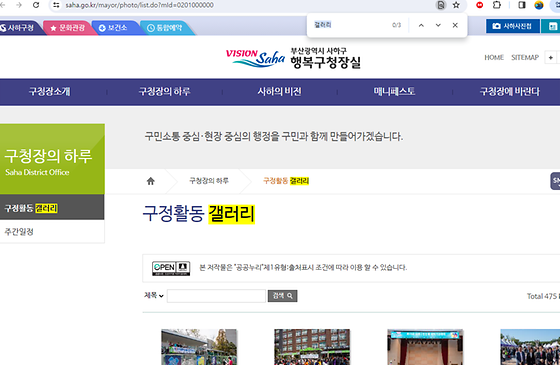The height and width of the screenshot is (365, 560).
Task: Click the translate page icon in address bar
Action: [441, 5]
